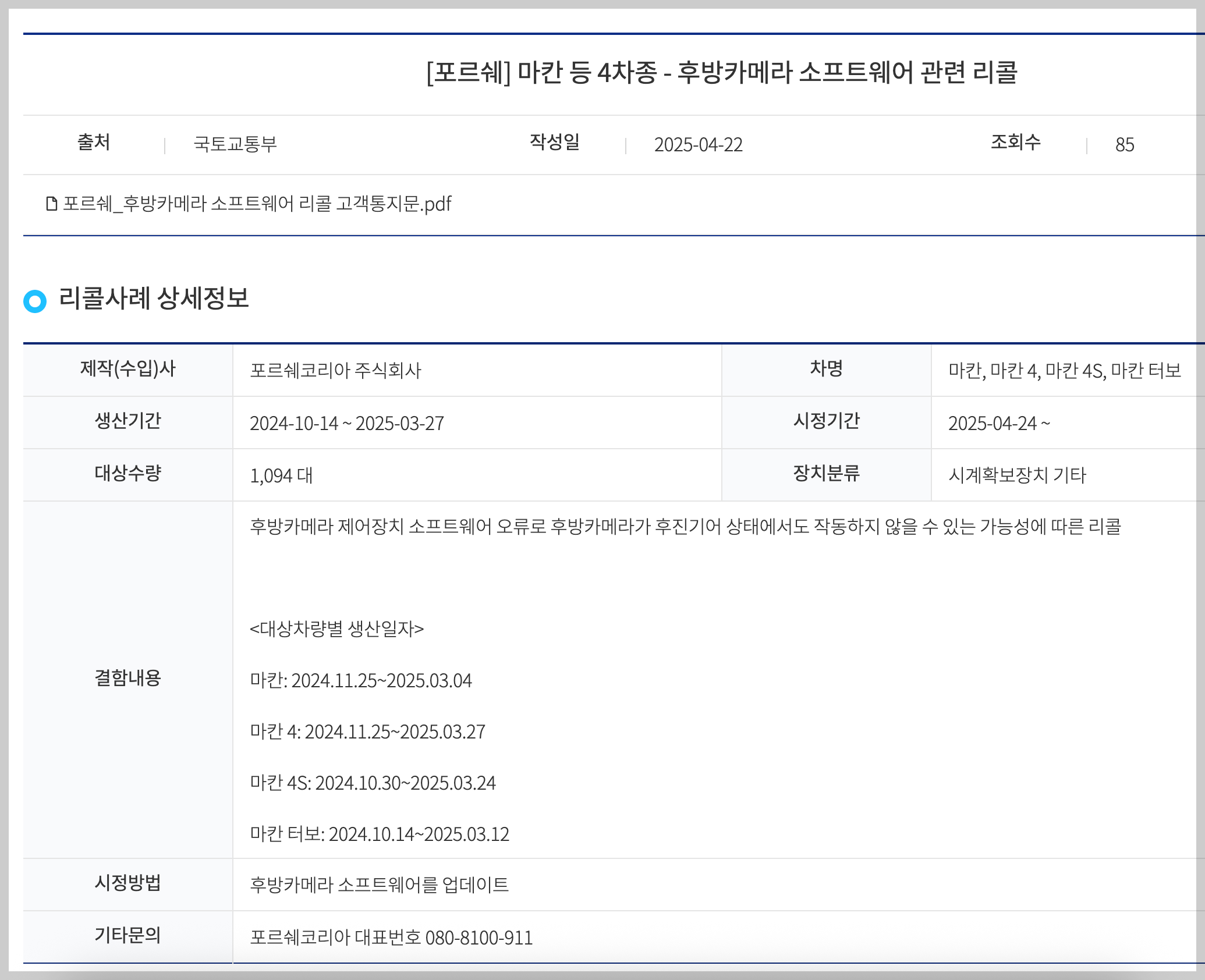Click the 시정기간 header cell
1205x980 pixels.
(x=827, y=422)
